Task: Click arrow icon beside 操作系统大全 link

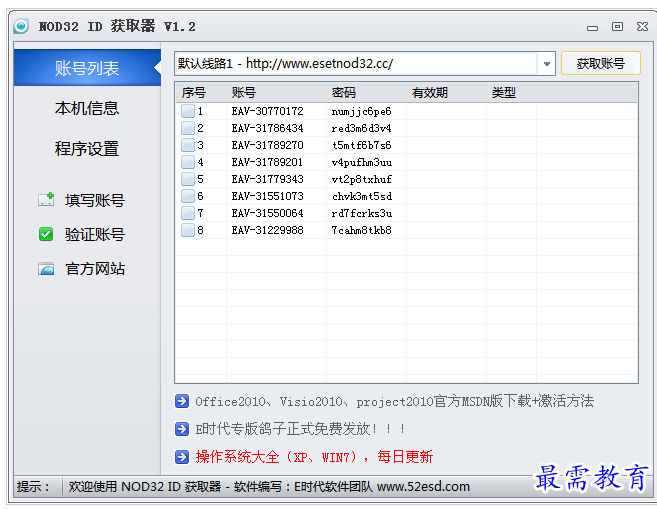Action: [x=182, y=457]
